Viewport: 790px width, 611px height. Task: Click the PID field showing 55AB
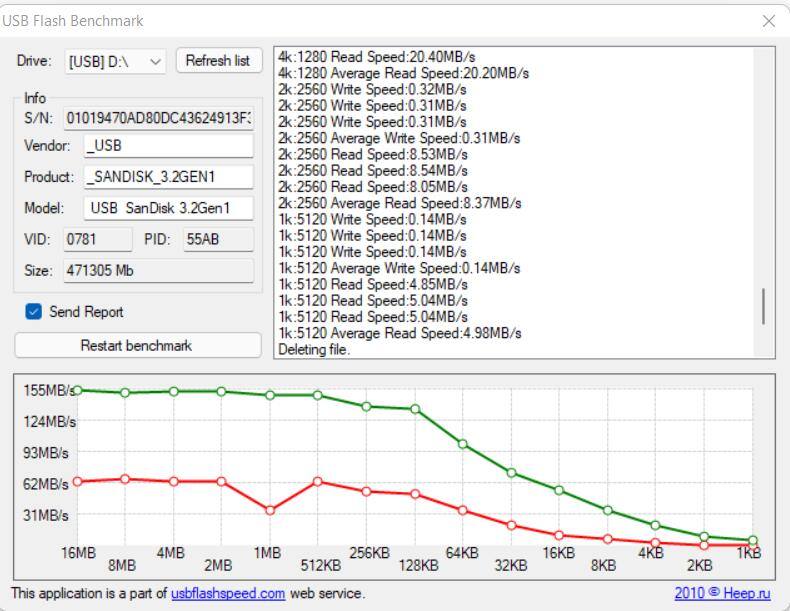pos(217,240)
